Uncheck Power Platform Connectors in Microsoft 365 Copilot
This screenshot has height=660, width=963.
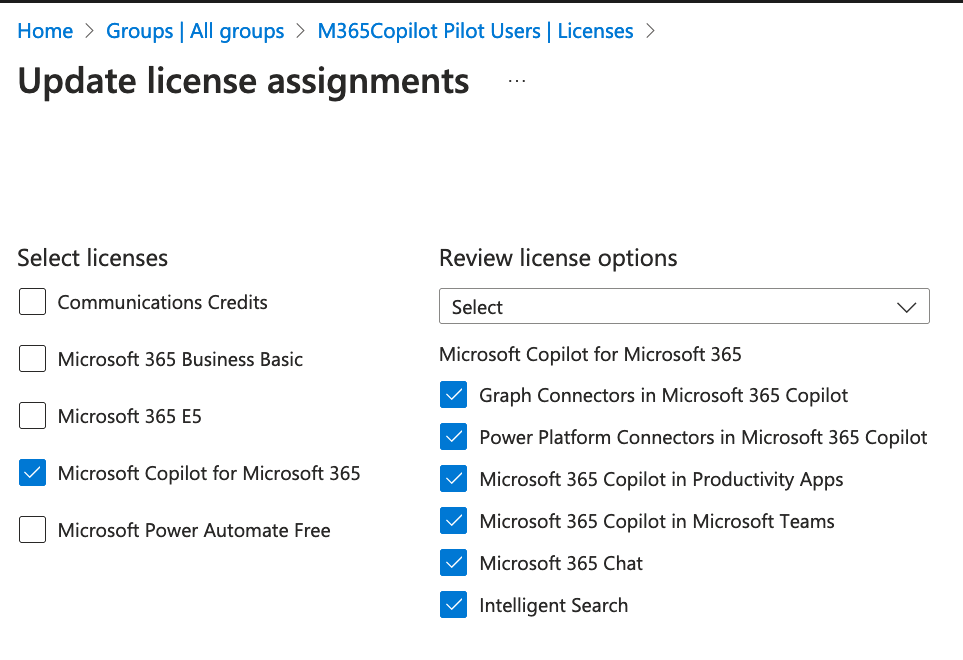(453, 437)
